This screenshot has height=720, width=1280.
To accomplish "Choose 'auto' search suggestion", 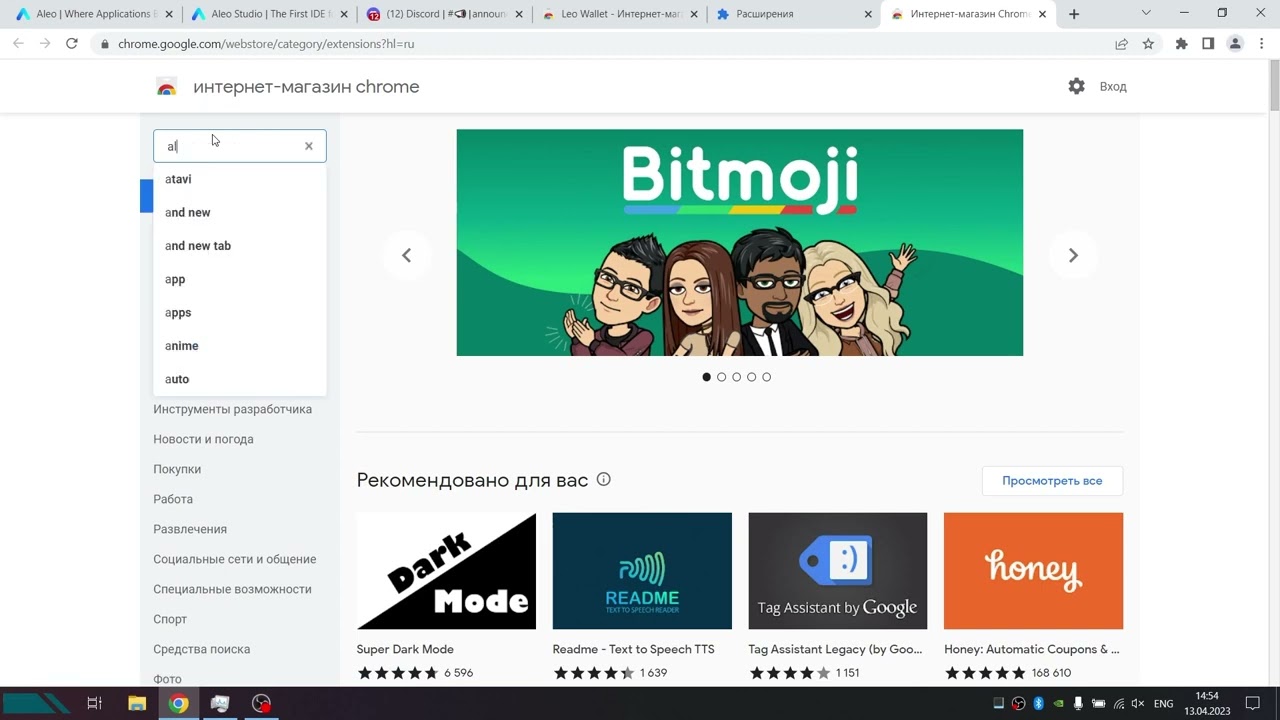I will coord(240,379).
